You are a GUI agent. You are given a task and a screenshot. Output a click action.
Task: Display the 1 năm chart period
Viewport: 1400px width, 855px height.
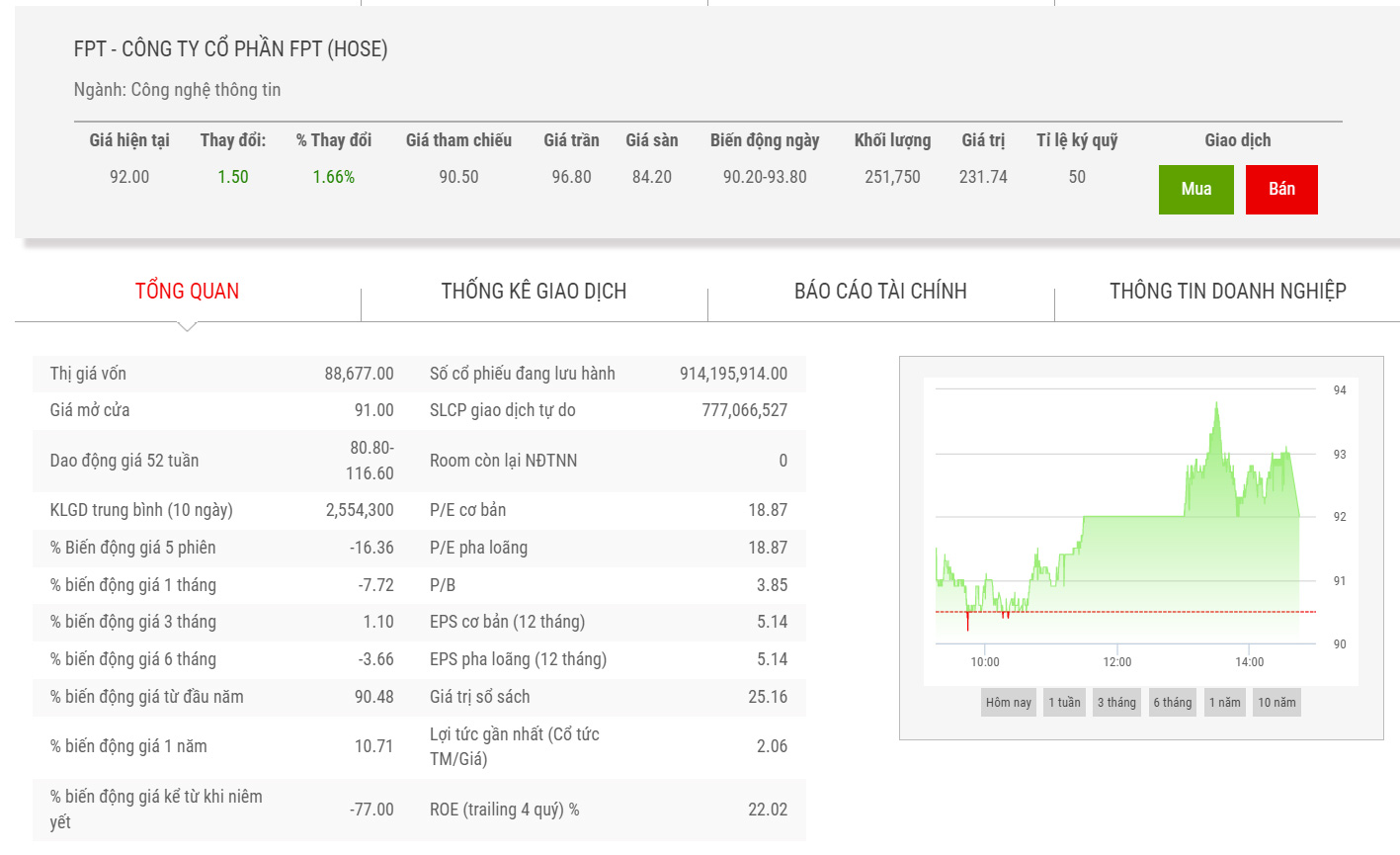(1224, 703)
